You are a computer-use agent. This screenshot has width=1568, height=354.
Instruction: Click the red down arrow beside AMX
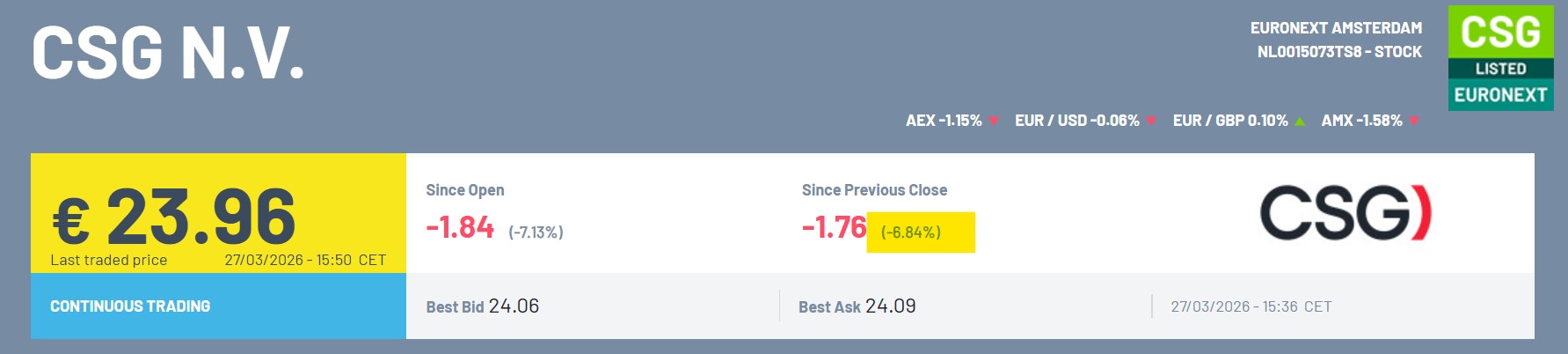coord(1414,121)
